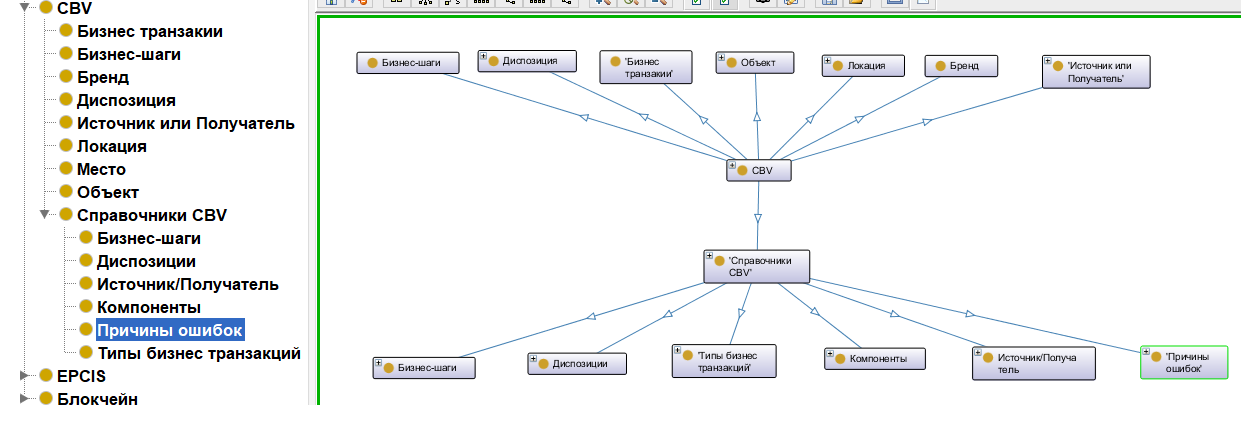The image size is (1241, 421).
Task: Select Типы бизнес транзакций in the tree
Action: pyautogui.click(x=198, y=353)
